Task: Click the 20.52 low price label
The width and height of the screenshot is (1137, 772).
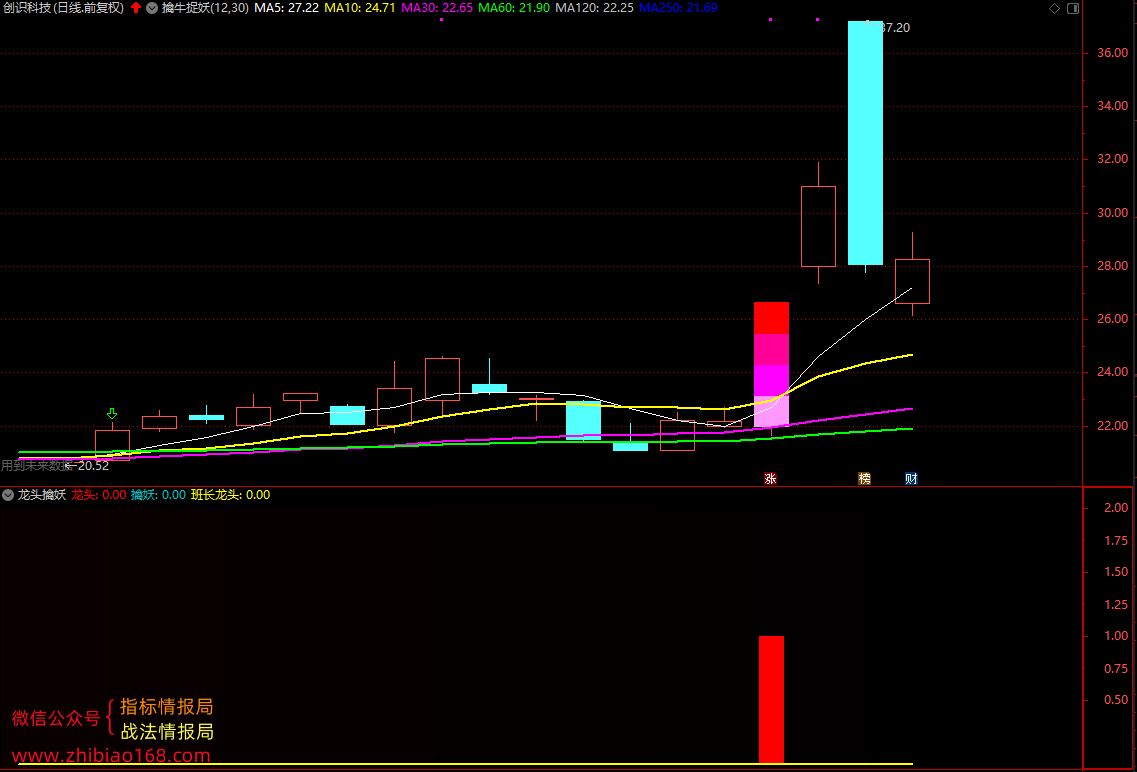Action: coord(93,465)
